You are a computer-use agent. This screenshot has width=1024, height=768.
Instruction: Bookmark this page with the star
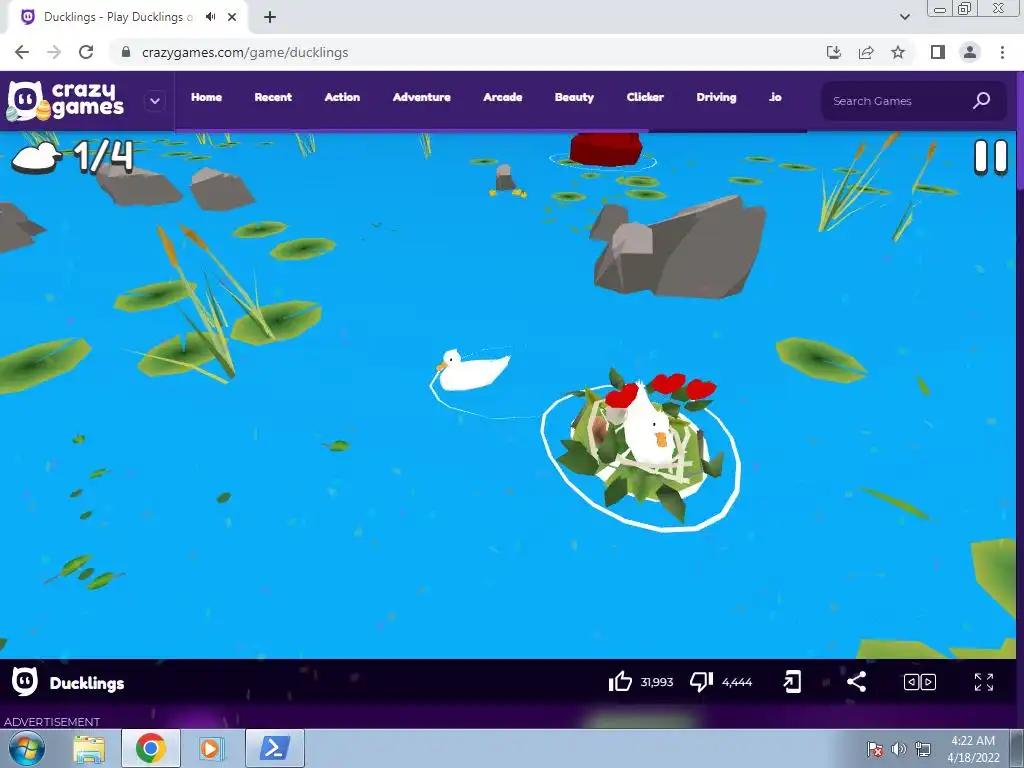[898, 52]
